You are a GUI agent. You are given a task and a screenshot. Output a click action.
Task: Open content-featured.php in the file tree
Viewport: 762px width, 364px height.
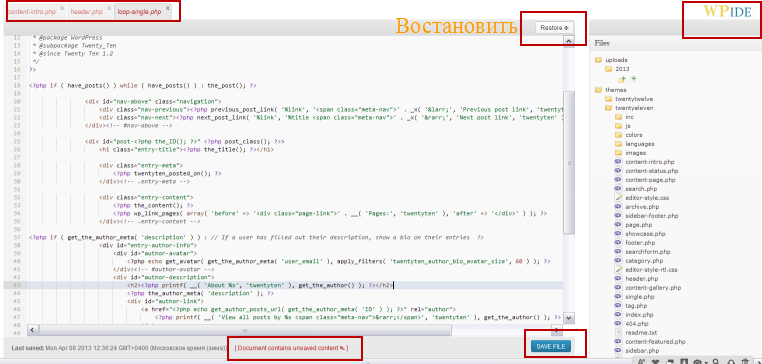(x=655, y=342)
